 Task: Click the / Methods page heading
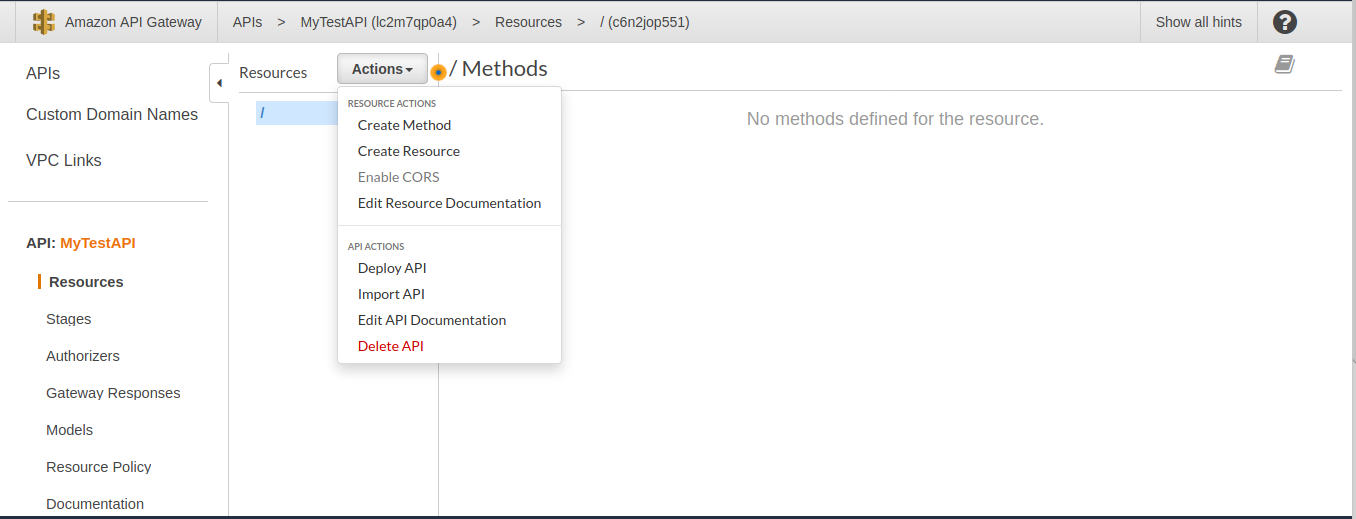[499, 69]
